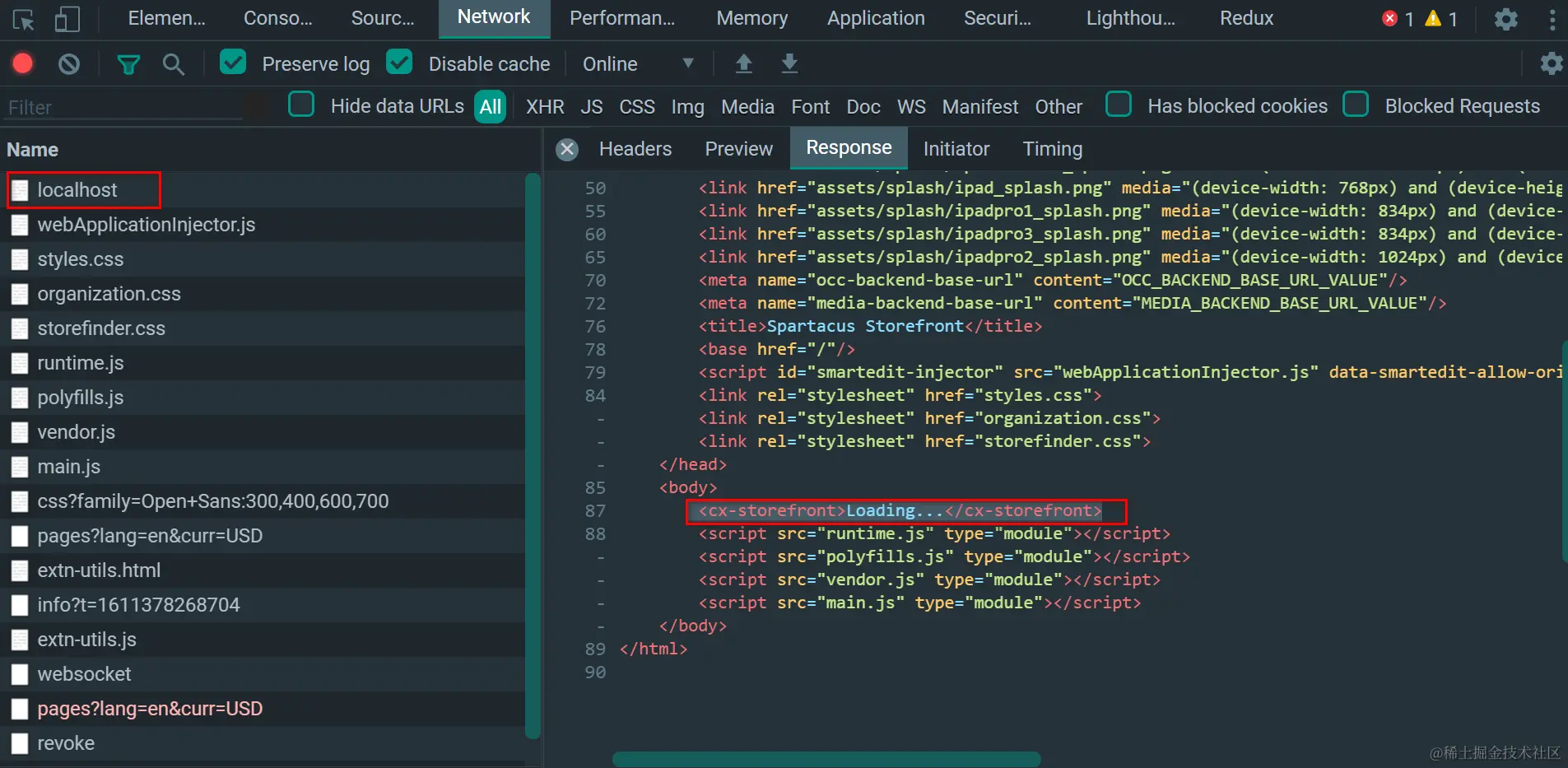The width and height of the screenshot is (1568, 768).
Task: Open the Online throttling dropdown
Action: 639,63
